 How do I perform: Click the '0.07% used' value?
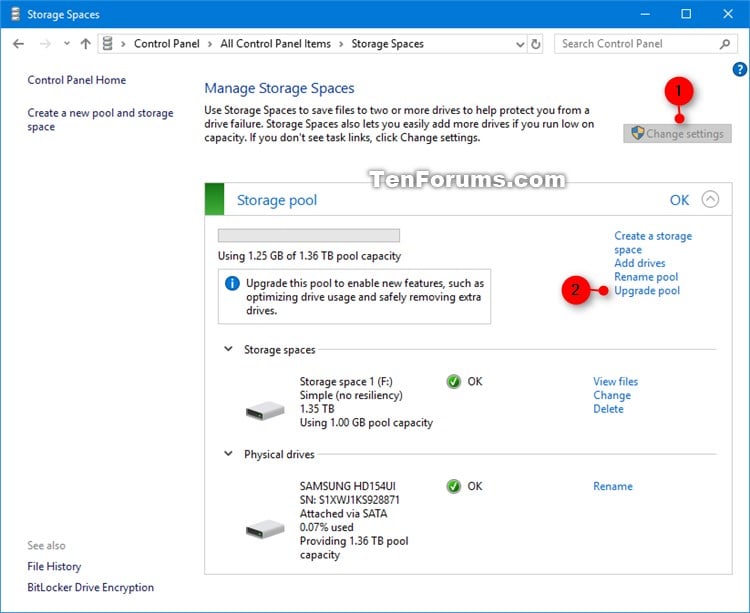coord(326,527)
